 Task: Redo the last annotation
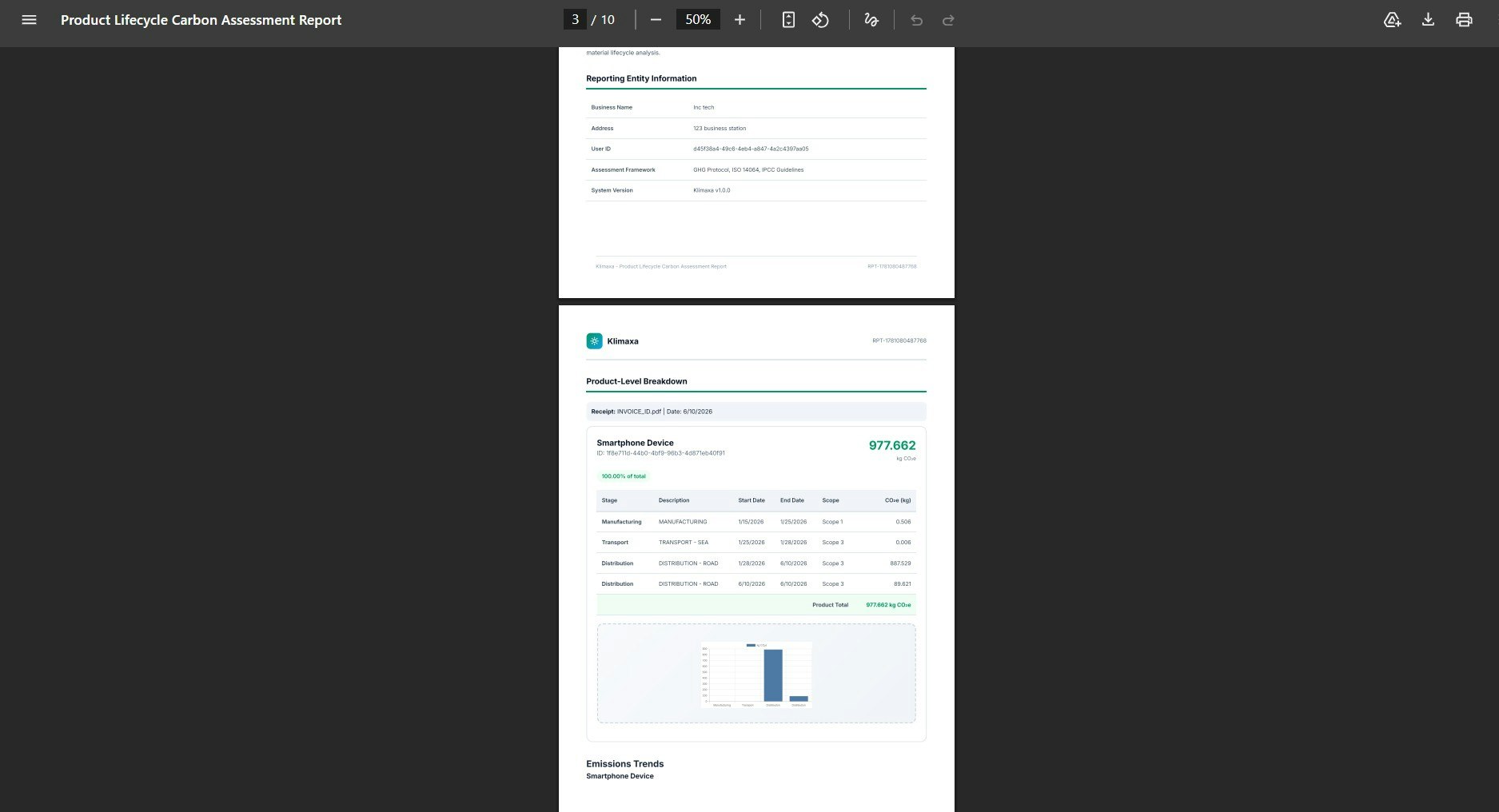tap(948, 20)
